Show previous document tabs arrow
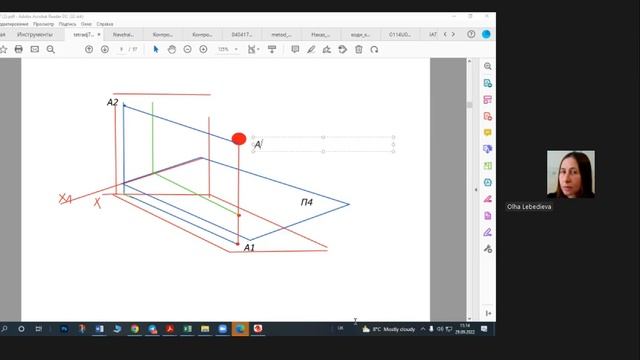The image size is (640, 360). pos(445,34)
